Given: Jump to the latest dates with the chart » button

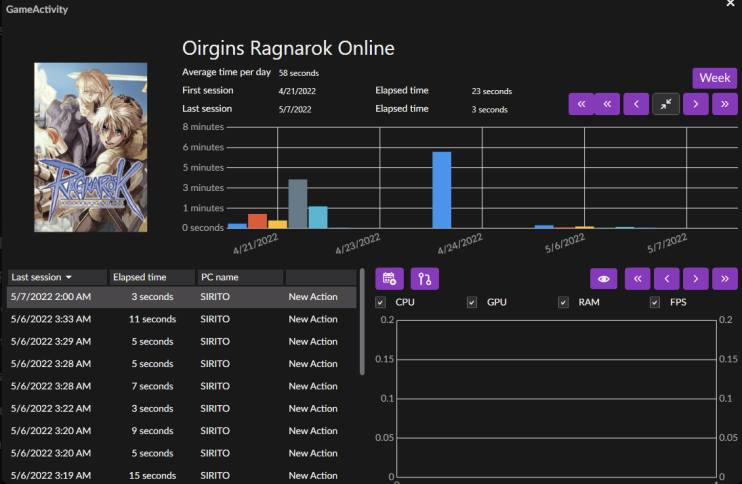Looking at the screenshot, I should [x=724, y=104].
